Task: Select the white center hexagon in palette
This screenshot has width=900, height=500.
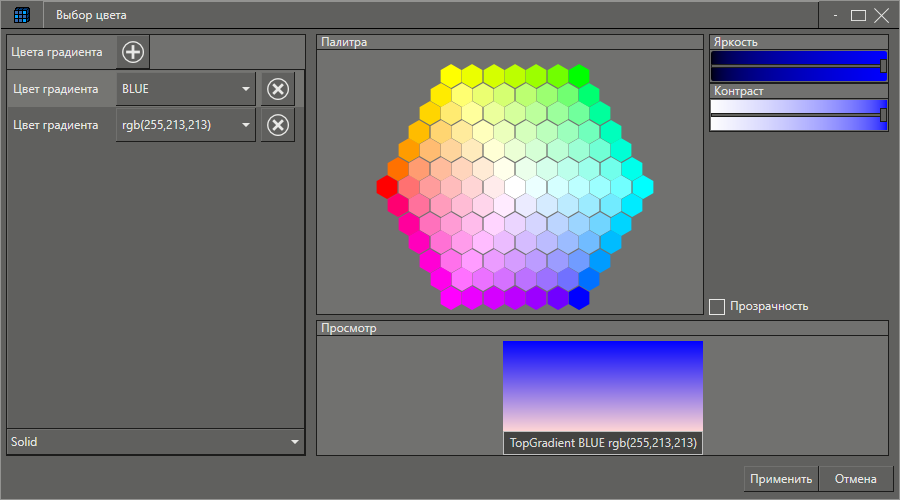Action: tap(515, 187)
